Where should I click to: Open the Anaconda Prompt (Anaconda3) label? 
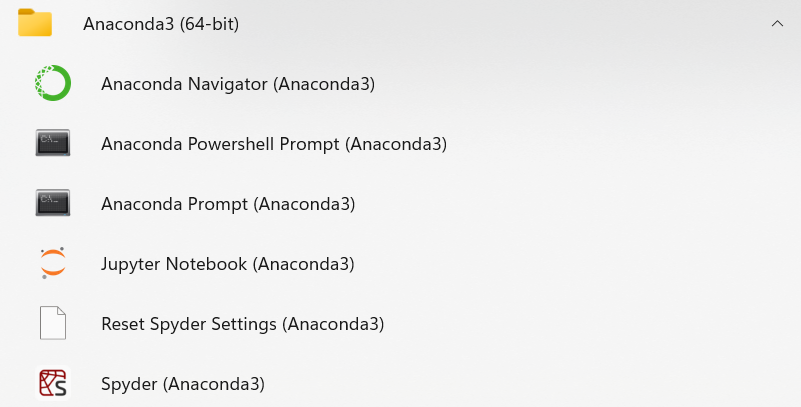click(228, 204)
